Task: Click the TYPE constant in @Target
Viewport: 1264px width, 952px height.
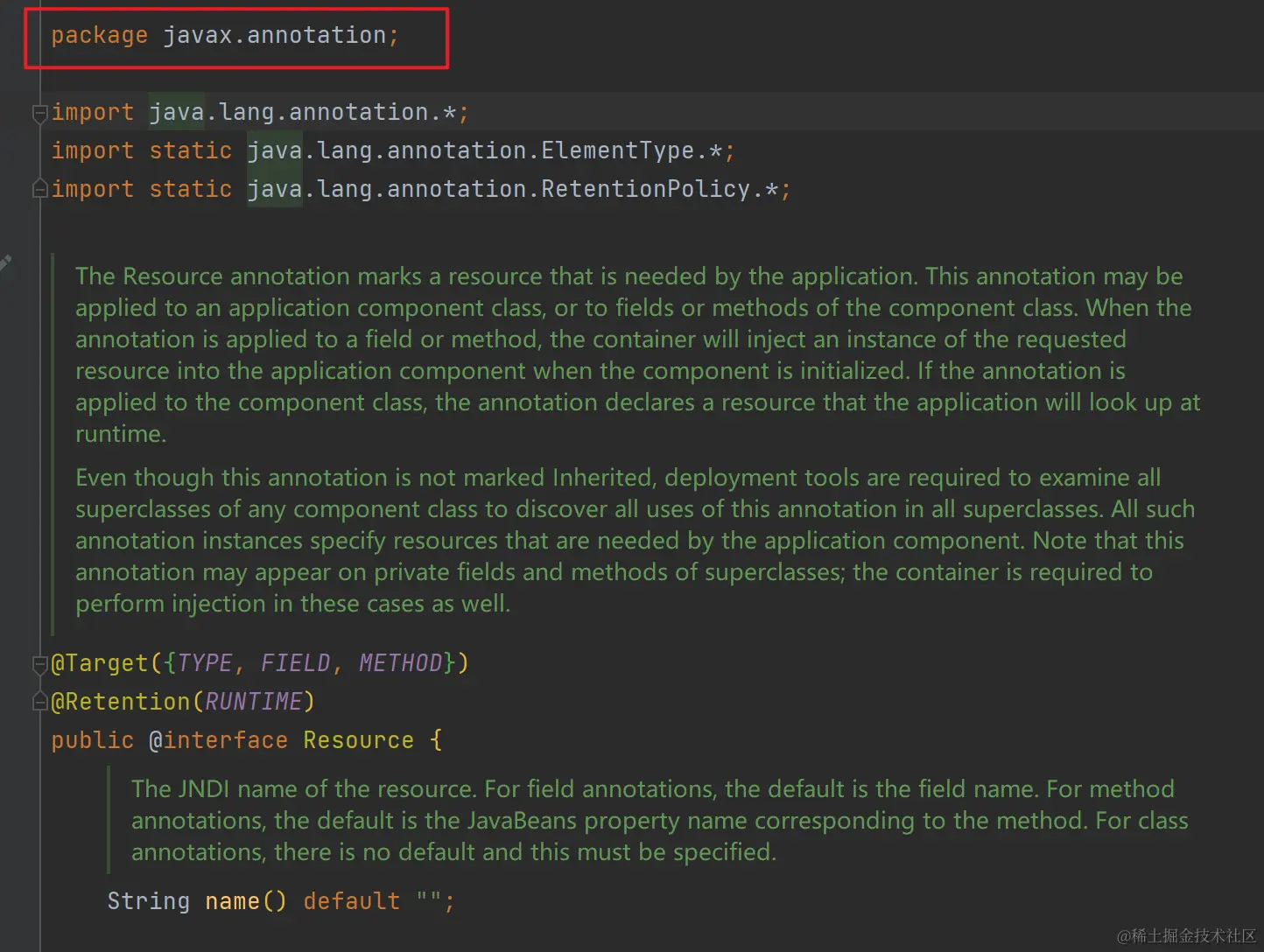Action: (205, 663)
